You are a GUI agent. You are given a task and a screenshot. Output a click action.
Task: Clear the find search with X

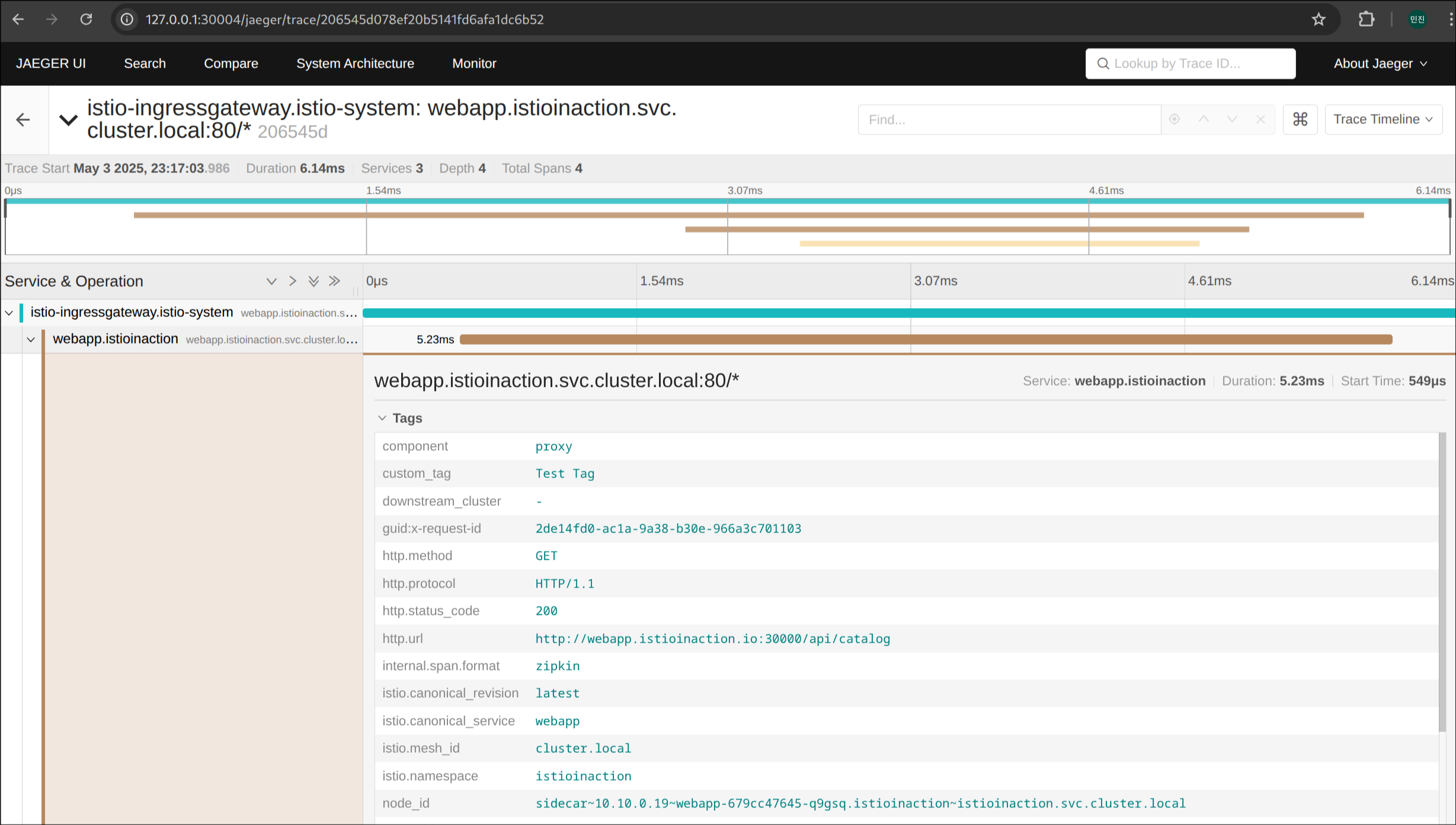[x=1260, y=119]
